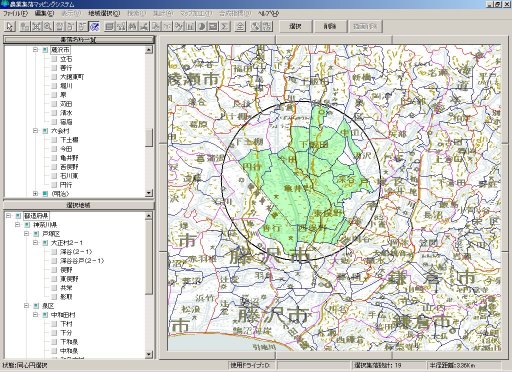Viewport: 512px width, 372px height.
Task: Collapse the 神奈川県 node in lower tree
Action: pyautogui.click(x=18, y=225)
